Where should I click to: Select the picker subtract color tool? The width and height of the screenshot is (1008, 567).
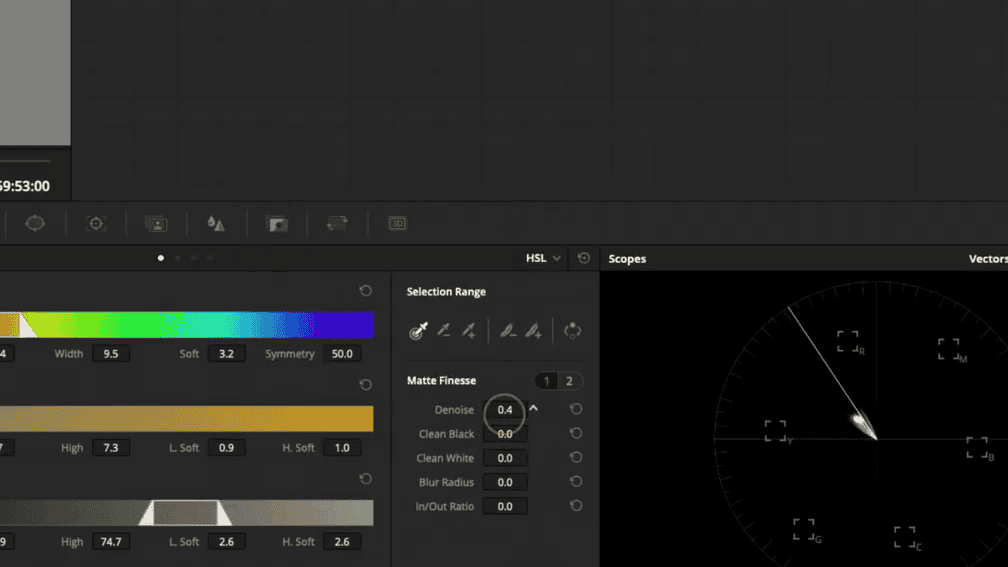point(444,330)
